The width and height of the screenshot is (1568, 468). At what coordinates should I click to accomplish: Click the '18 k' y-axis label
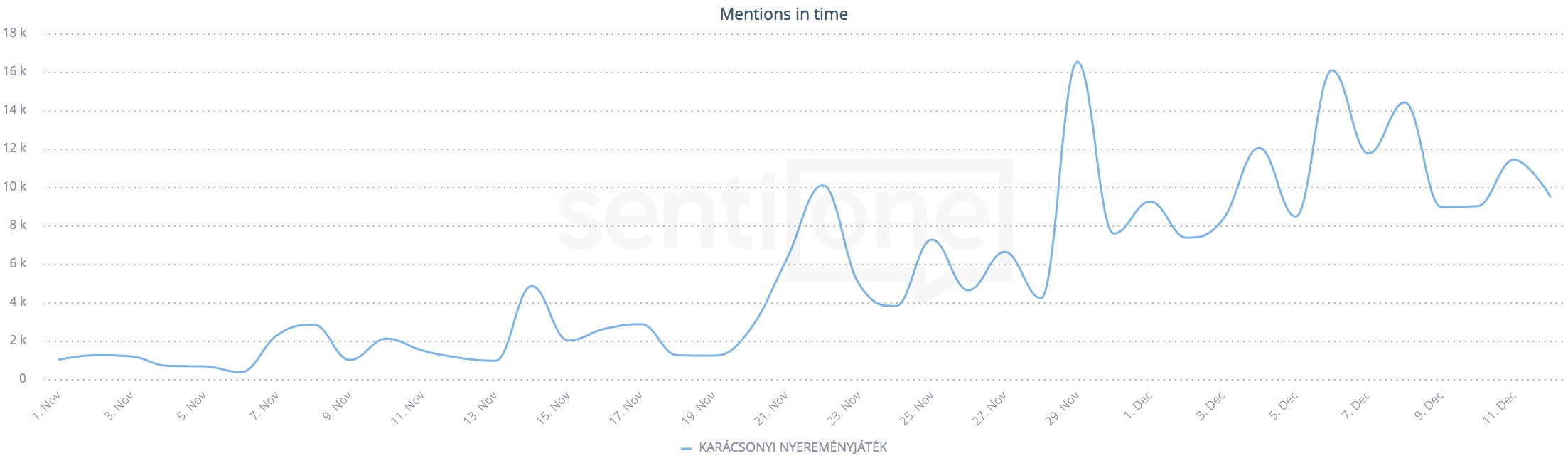pyautogui.click(x=15, y=33)
